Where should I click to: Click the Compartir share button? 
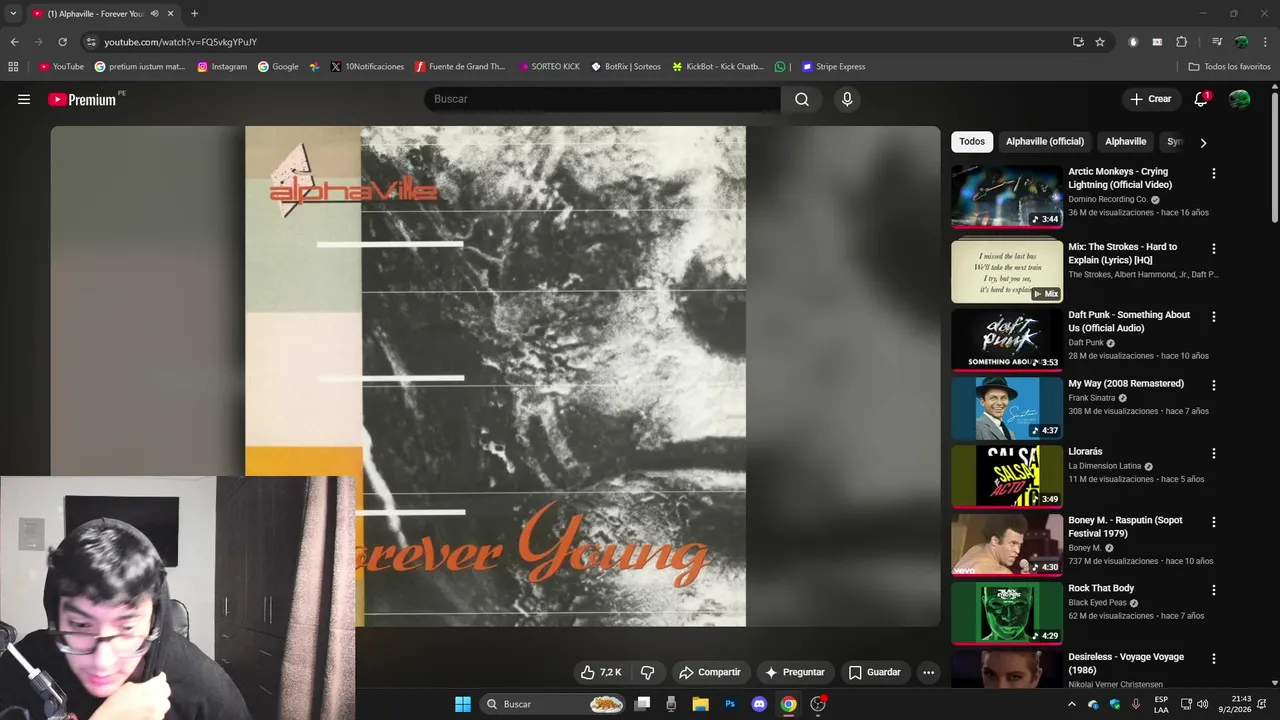tap(710, 672)
